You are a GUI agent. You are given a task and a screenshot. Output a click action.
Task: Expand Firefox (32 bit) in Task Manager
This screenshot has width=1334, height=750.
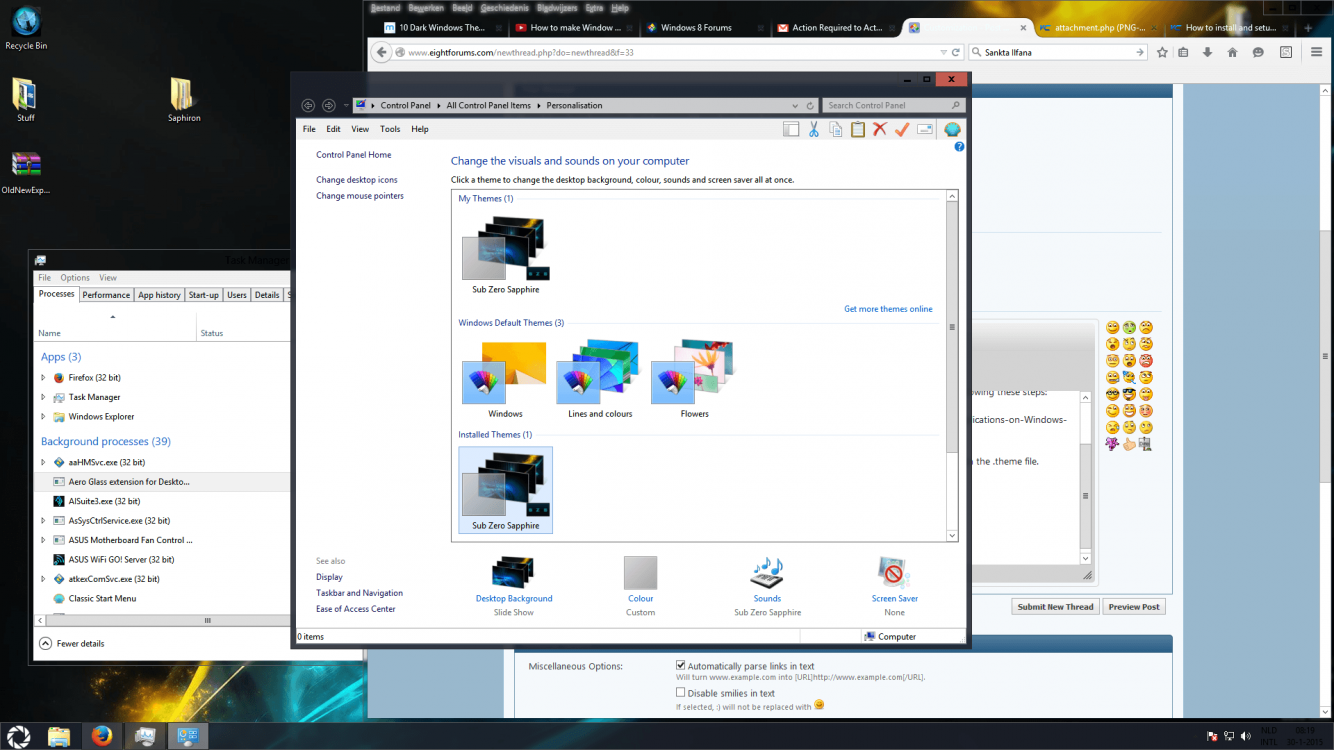(x=43, y=378)
